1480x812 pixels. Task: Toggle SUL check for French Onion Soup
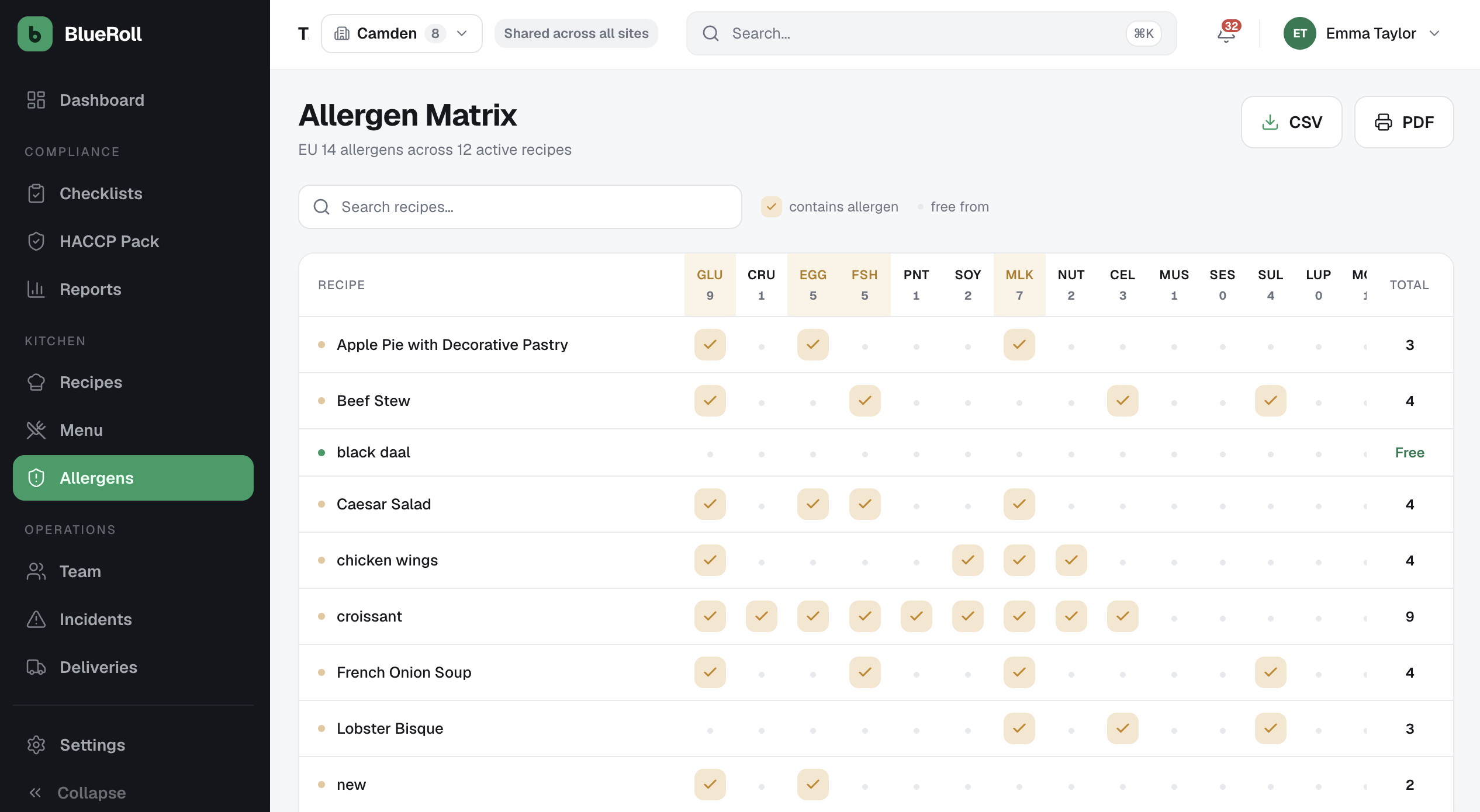pos(1271,672)
